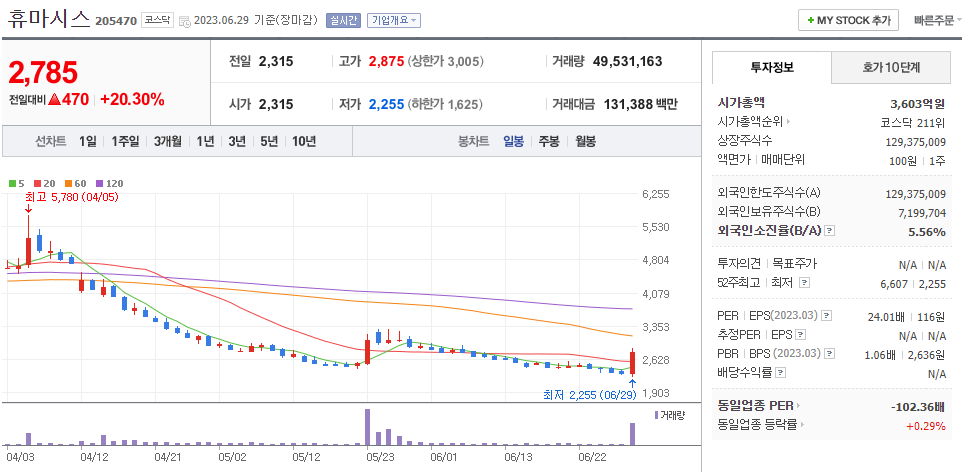Click the 추정PER EPS help icon
Viewport: 965px width, 472px height.
point(800,335)
